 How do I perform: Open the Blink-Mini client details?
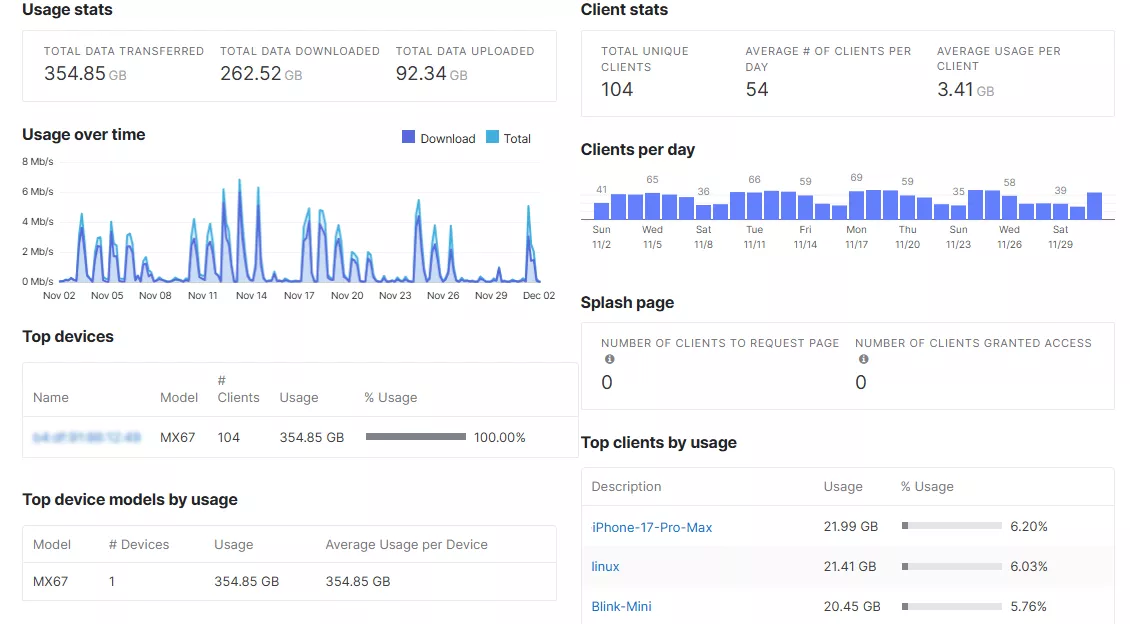click(621, 605)
